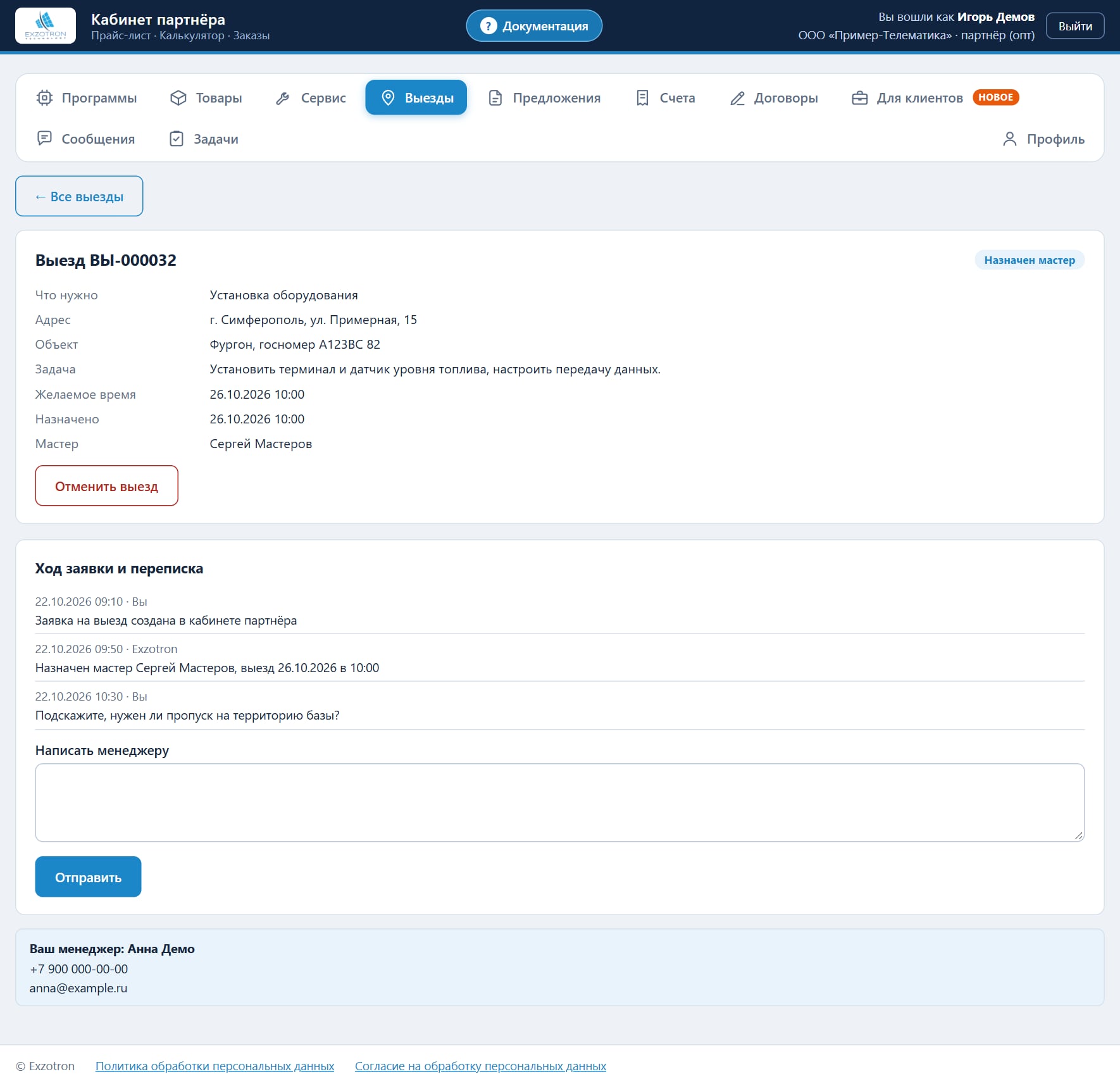The height and width of the screenshot is (1086, 1120).
Task: Open Политика обработки персональных данных link
Action: pos(215,1066)
